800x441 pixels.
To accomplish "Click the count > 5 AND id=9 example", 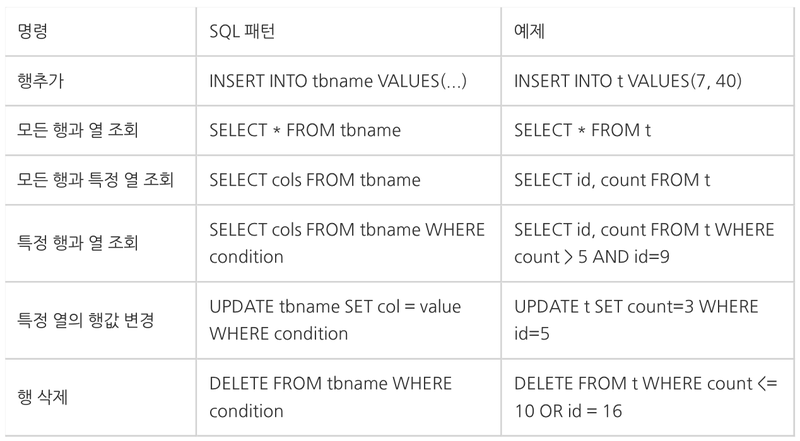I will click(x=592, y=257).
